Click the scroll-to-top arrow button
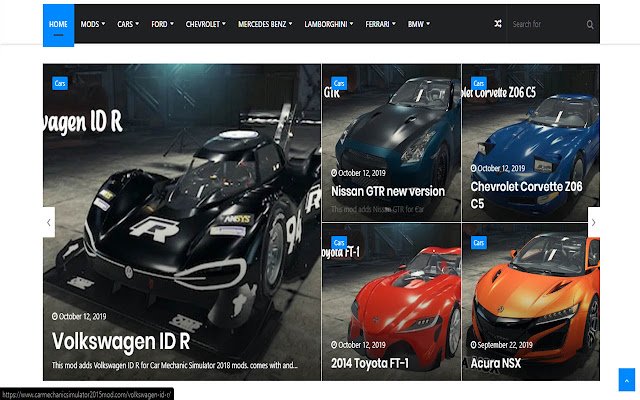The width and height of the screenshot is (640, 400). tap(627, 380)
